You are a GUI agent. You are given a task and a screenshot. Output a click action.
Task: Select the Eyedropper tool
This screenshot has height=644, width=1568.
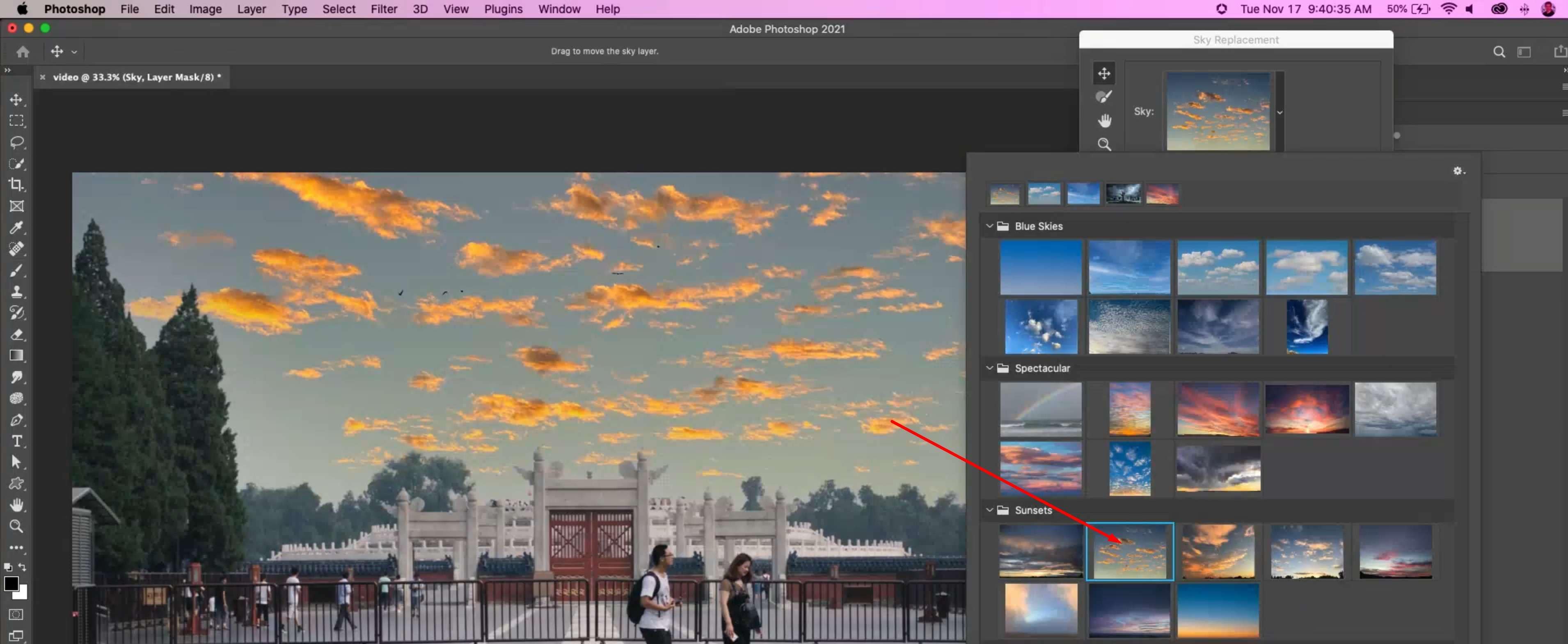16,228
